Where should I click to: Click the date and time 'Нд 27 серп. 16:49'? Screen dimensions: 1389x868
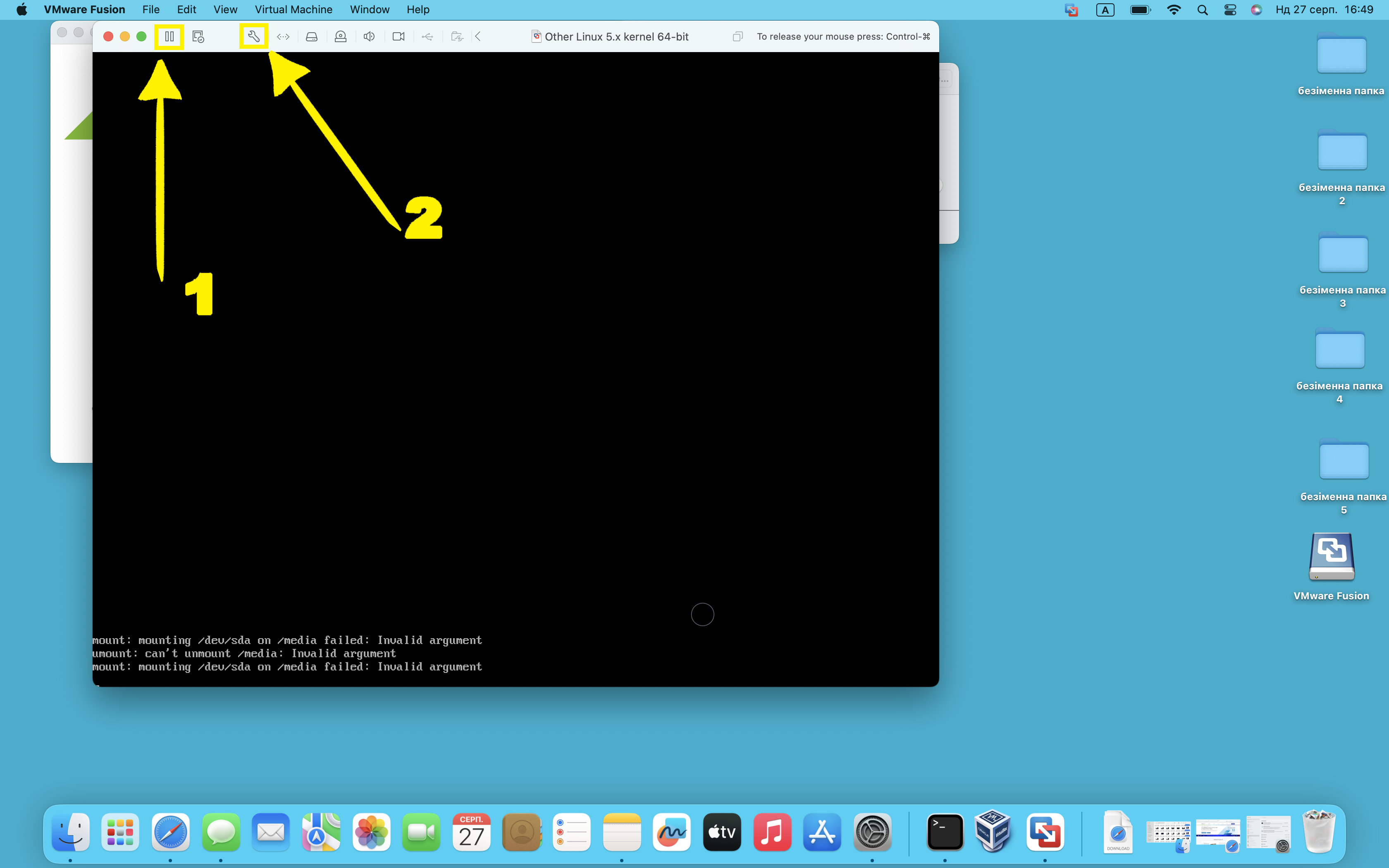tap(1325, 10)
